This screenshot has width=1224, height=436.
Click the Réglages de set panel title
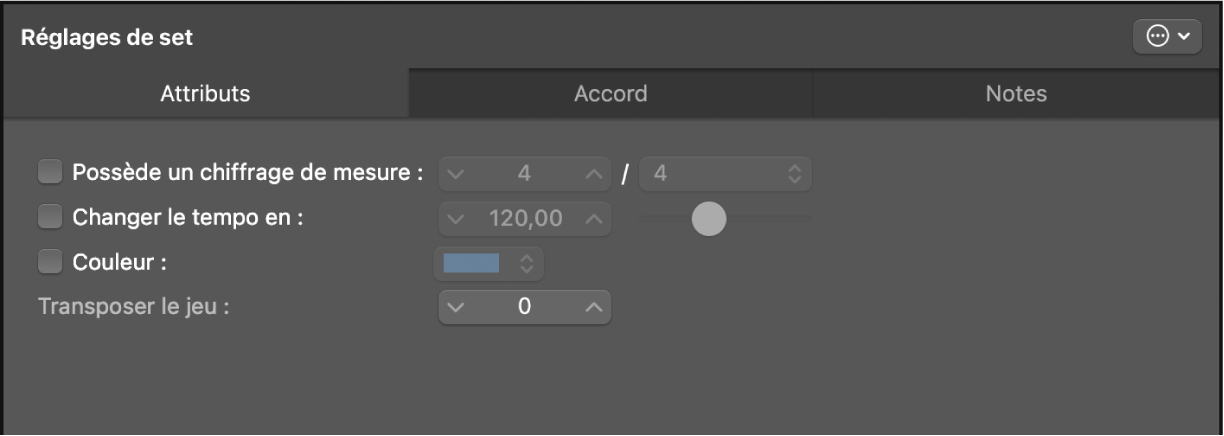pos(107,38)
